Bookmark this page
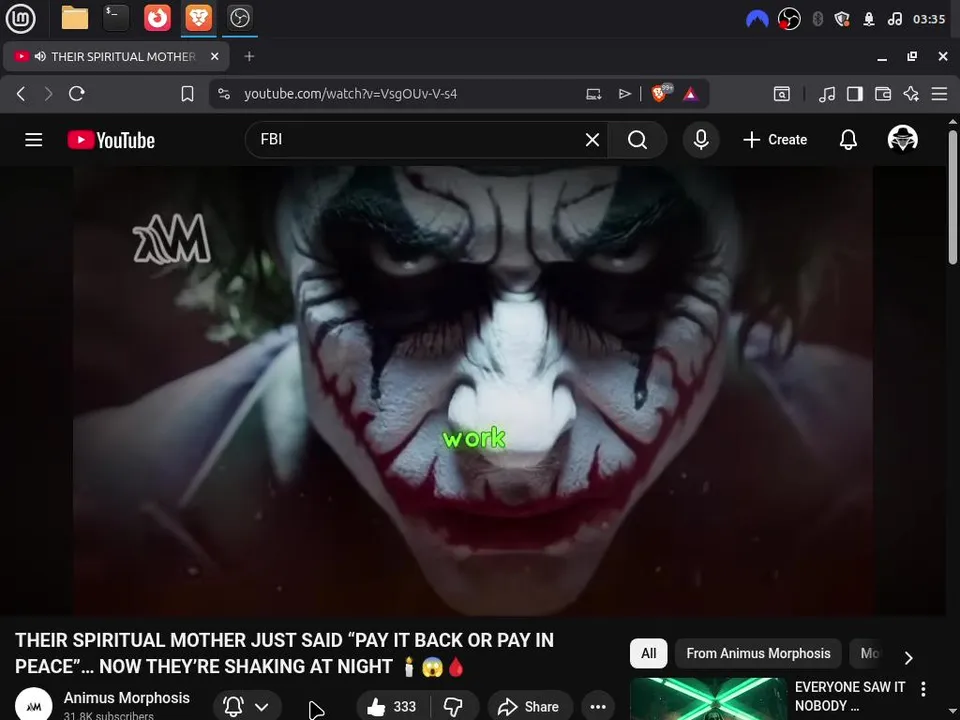Viewport: 960px width, 720px height. pos(187,94)
